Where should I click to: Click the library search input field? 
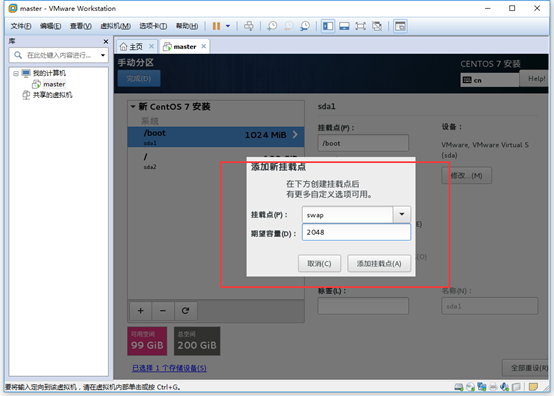pyautogui.click(x=59, y=55)
